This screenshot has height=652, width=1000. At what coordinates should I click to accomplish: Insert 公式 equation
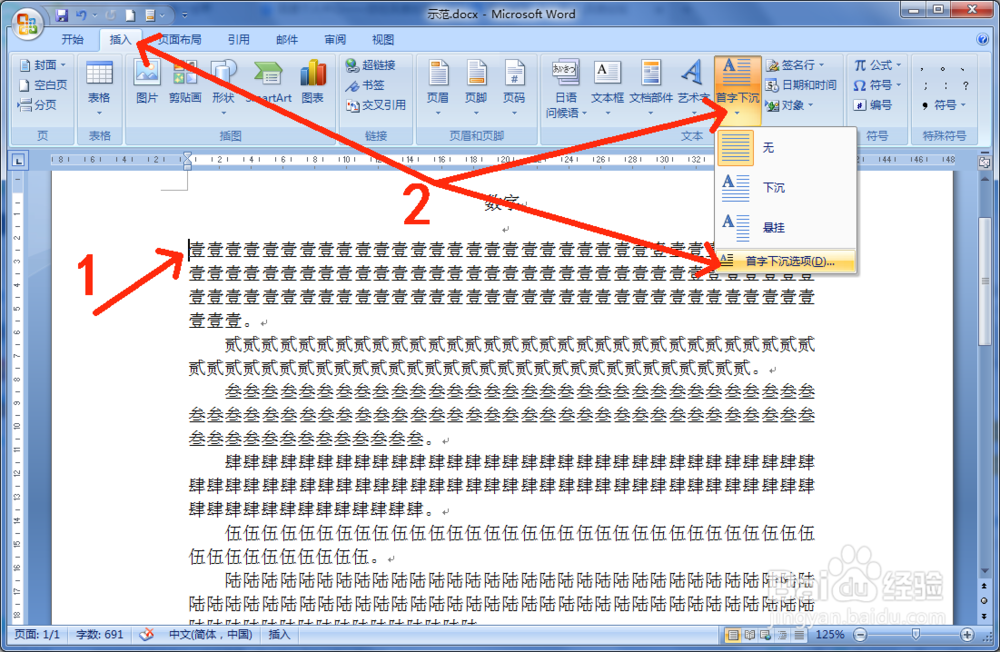point(878,65)
